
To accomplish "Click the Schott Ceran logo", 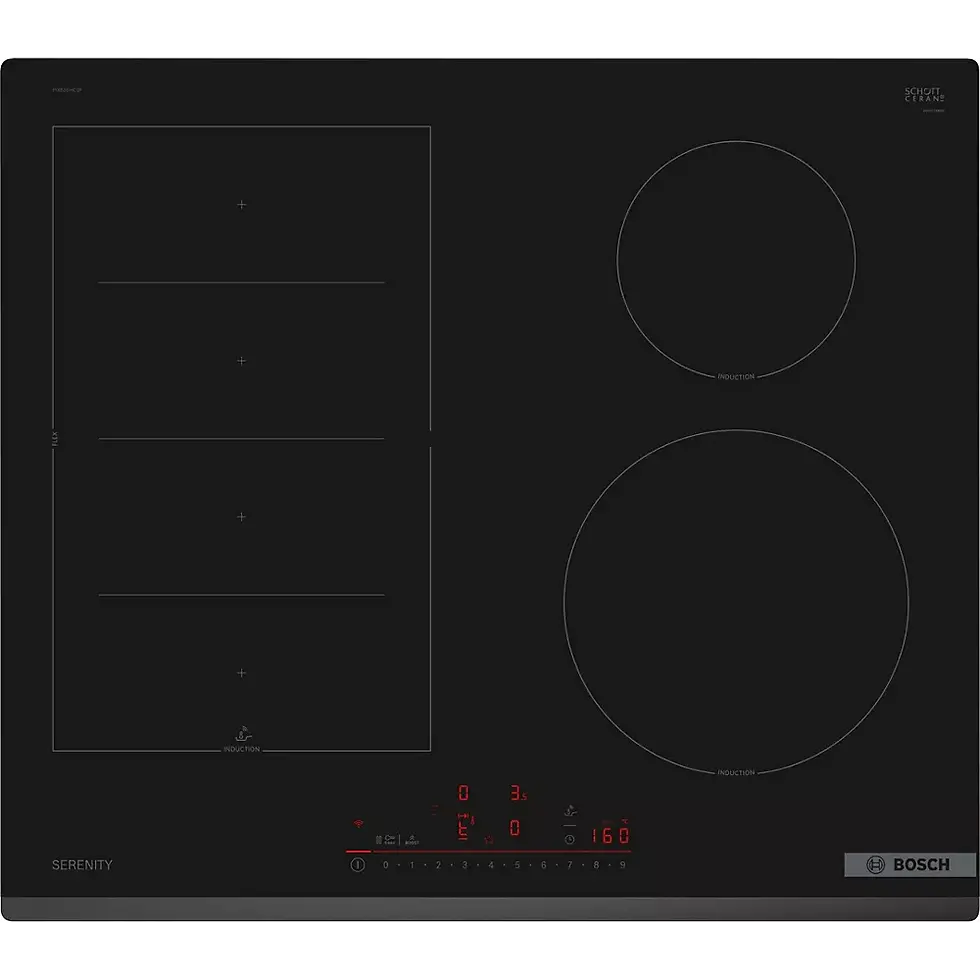I will pyautogui.click(x=924, y=95).
